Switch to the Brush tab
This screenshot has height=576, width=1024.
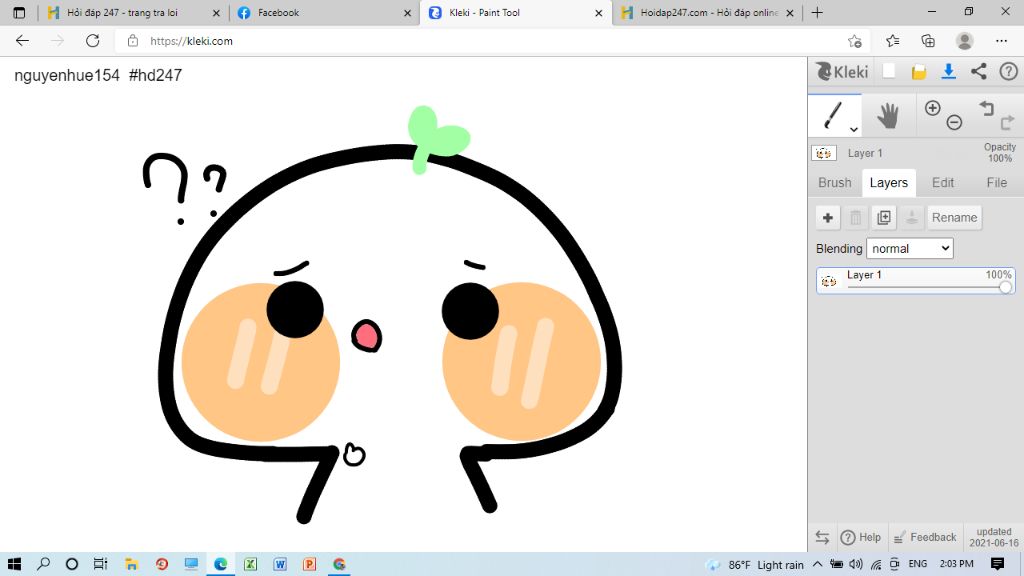835,183
